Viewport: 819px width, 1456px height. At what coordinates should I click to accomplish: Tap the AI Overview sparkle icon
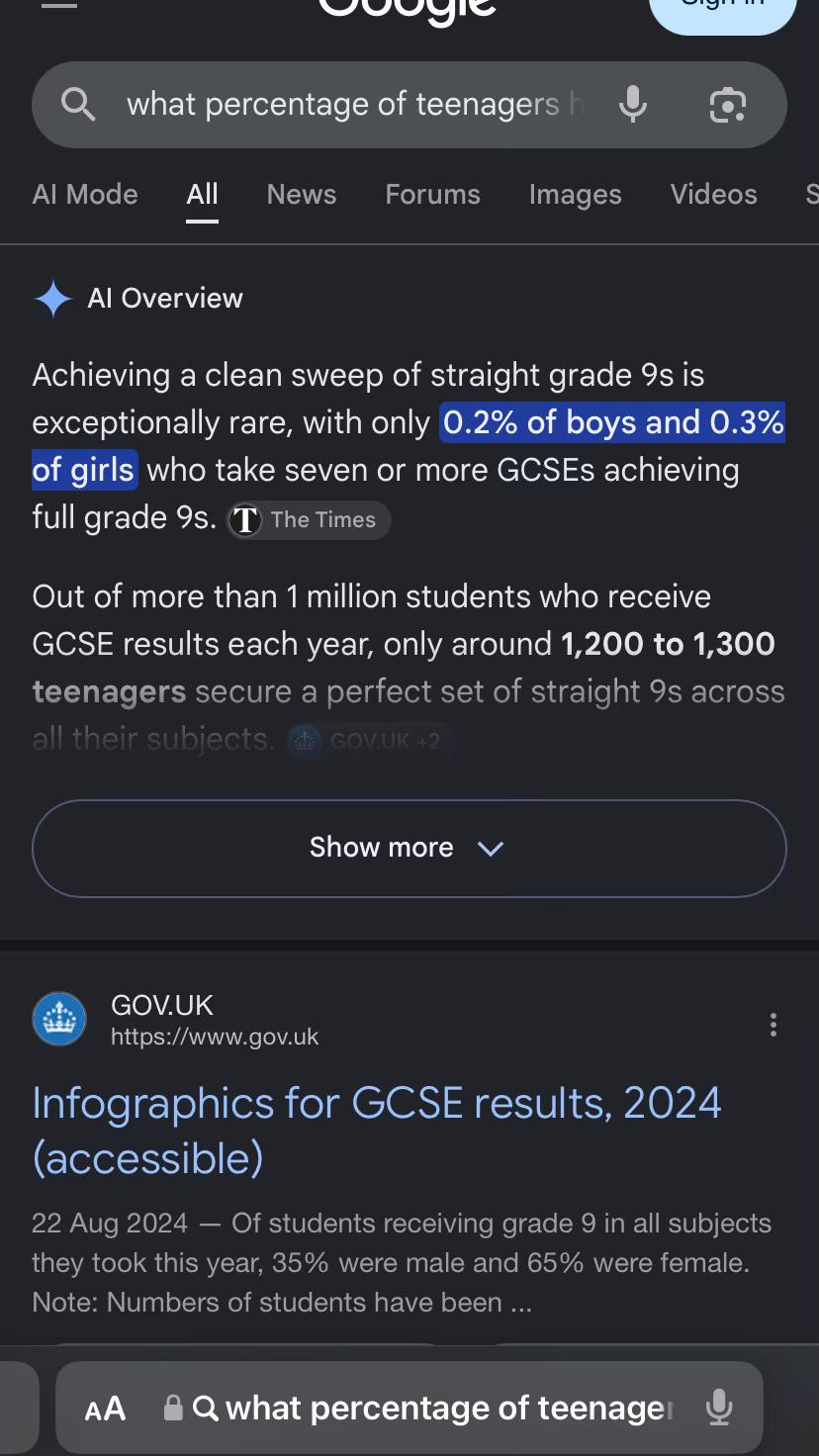click(52, 298)
